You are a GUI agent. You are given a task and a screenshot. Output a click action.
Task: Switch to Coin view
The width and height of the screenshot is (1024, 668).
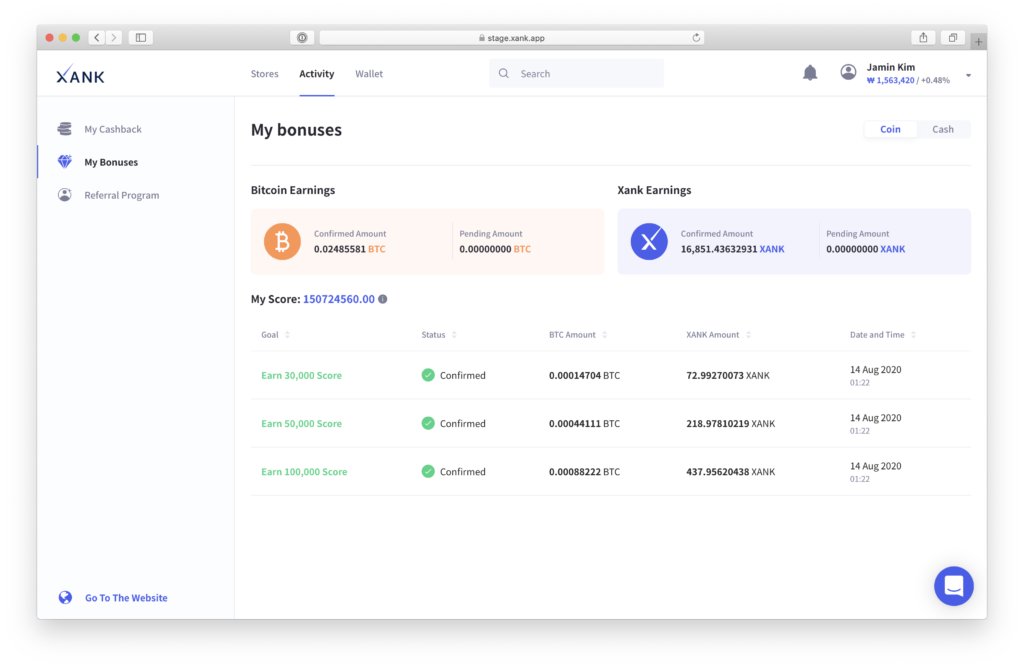tap(890, 129)
